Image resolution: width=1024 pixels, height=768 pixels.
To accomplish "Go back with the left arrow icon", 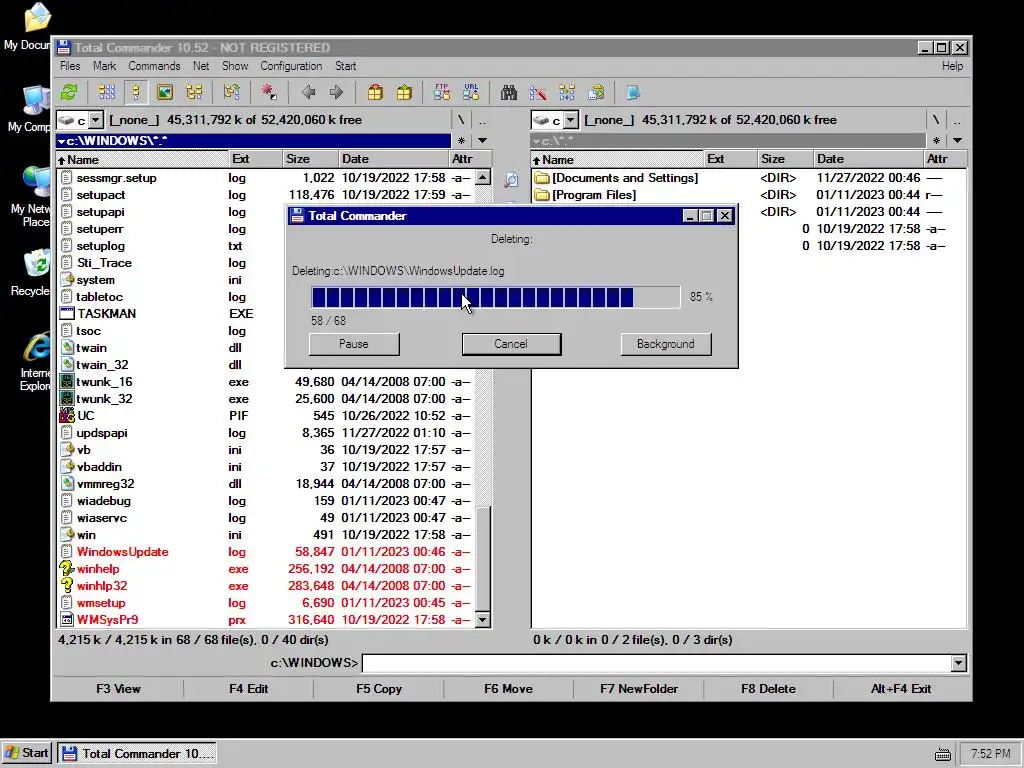I will [308, 92].
